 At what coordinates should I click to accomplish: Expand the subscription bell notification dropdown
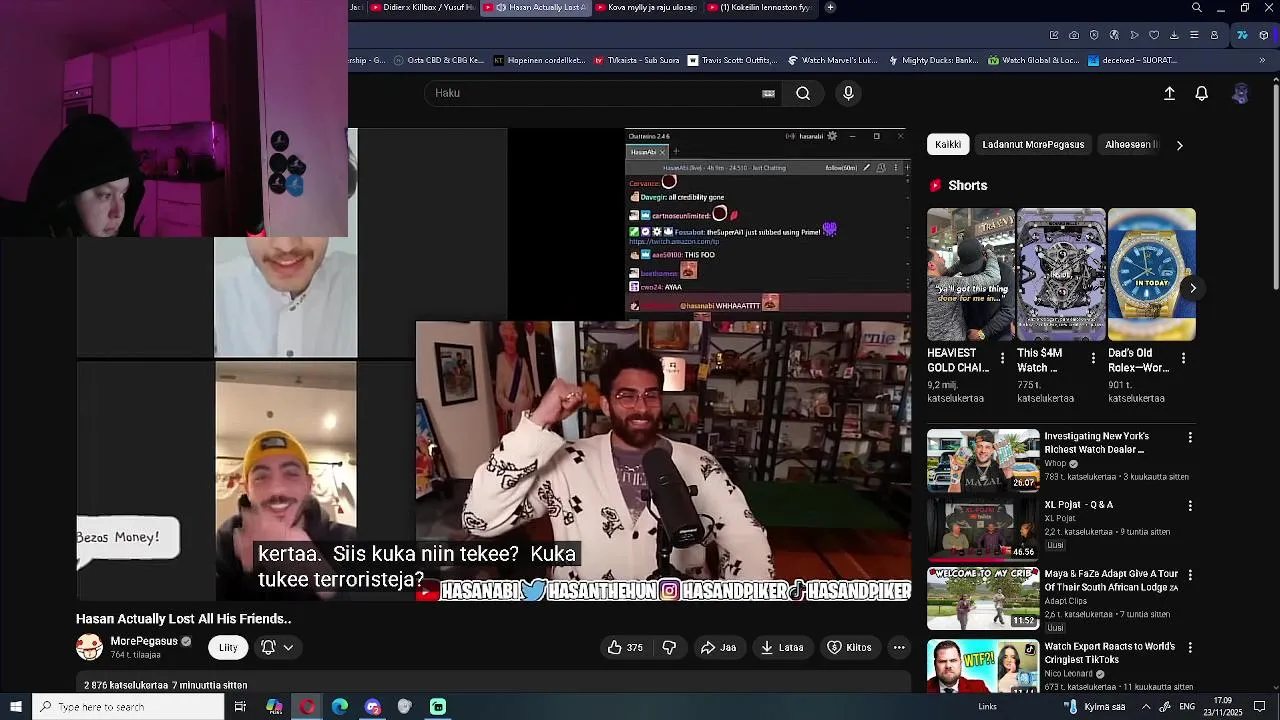277,647
